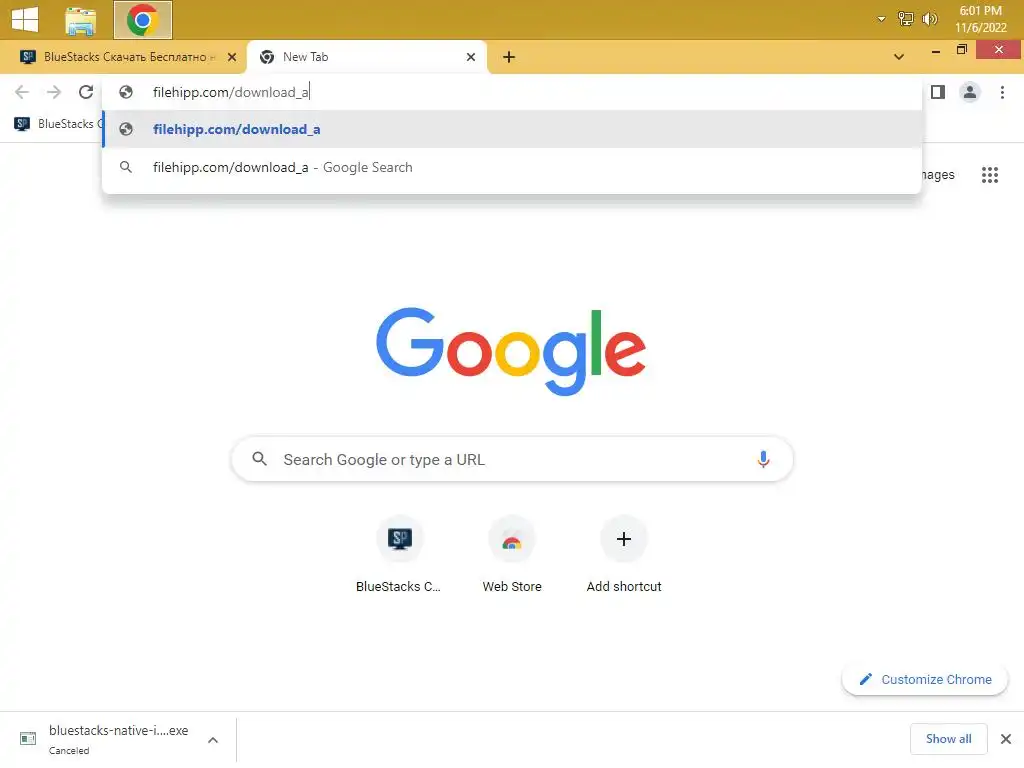This screenshot has height=768, width=1024.
Task: Open the network tray icon
Action: 905,19
